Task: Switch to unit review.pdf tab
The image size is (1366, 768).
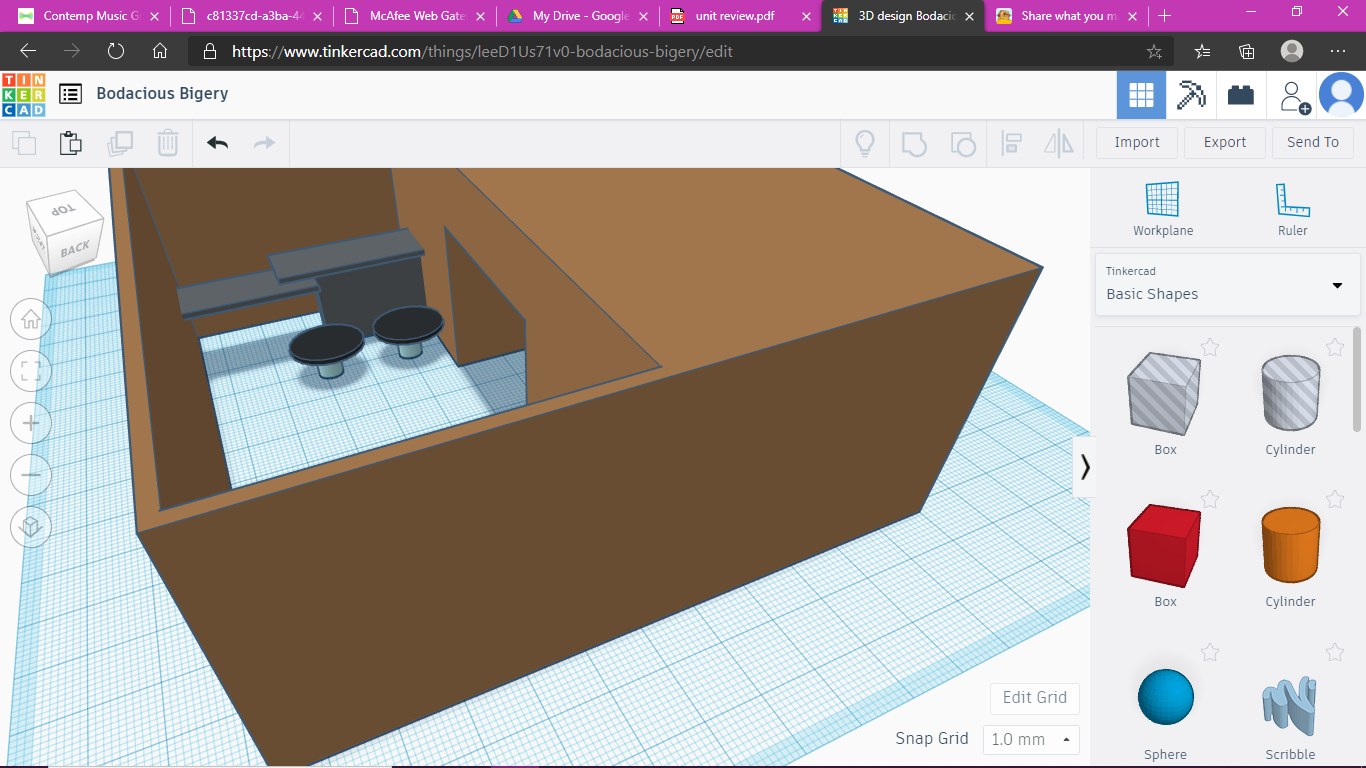Action: click(740, 16)
